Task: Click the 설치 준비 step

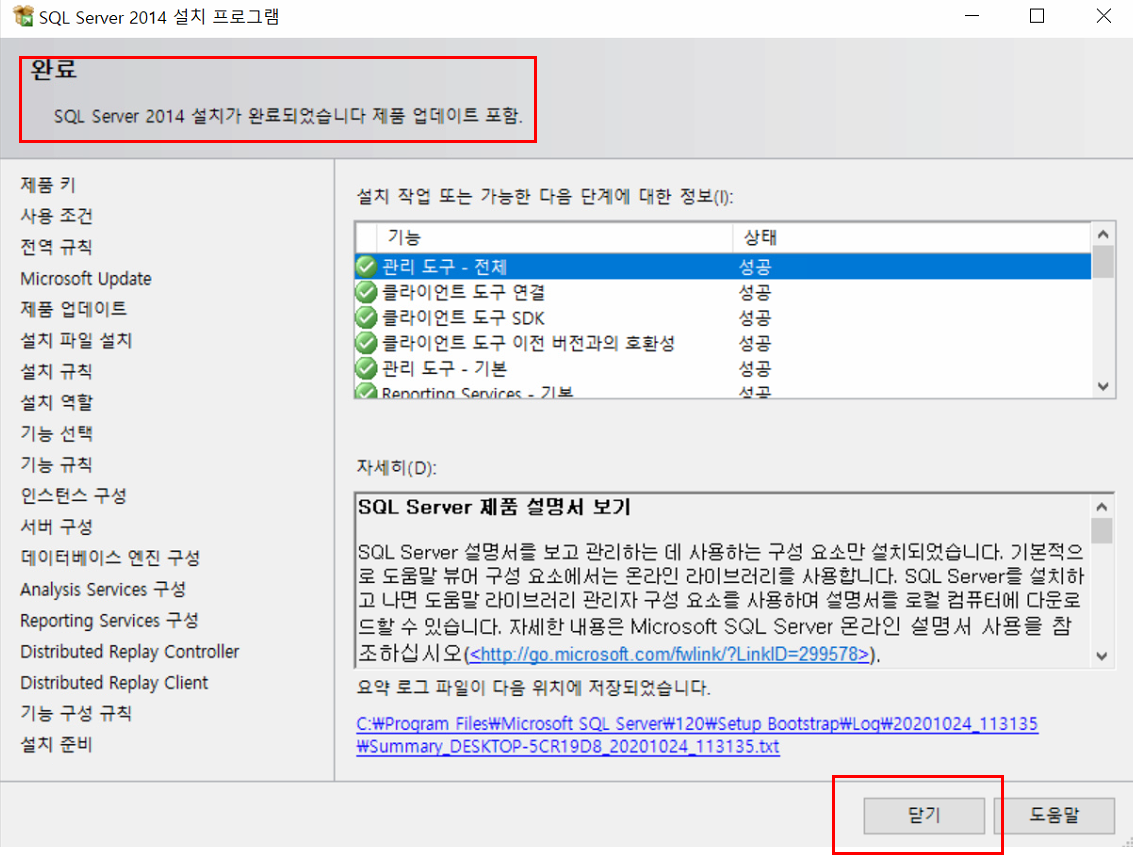Action: pos(56,744)
